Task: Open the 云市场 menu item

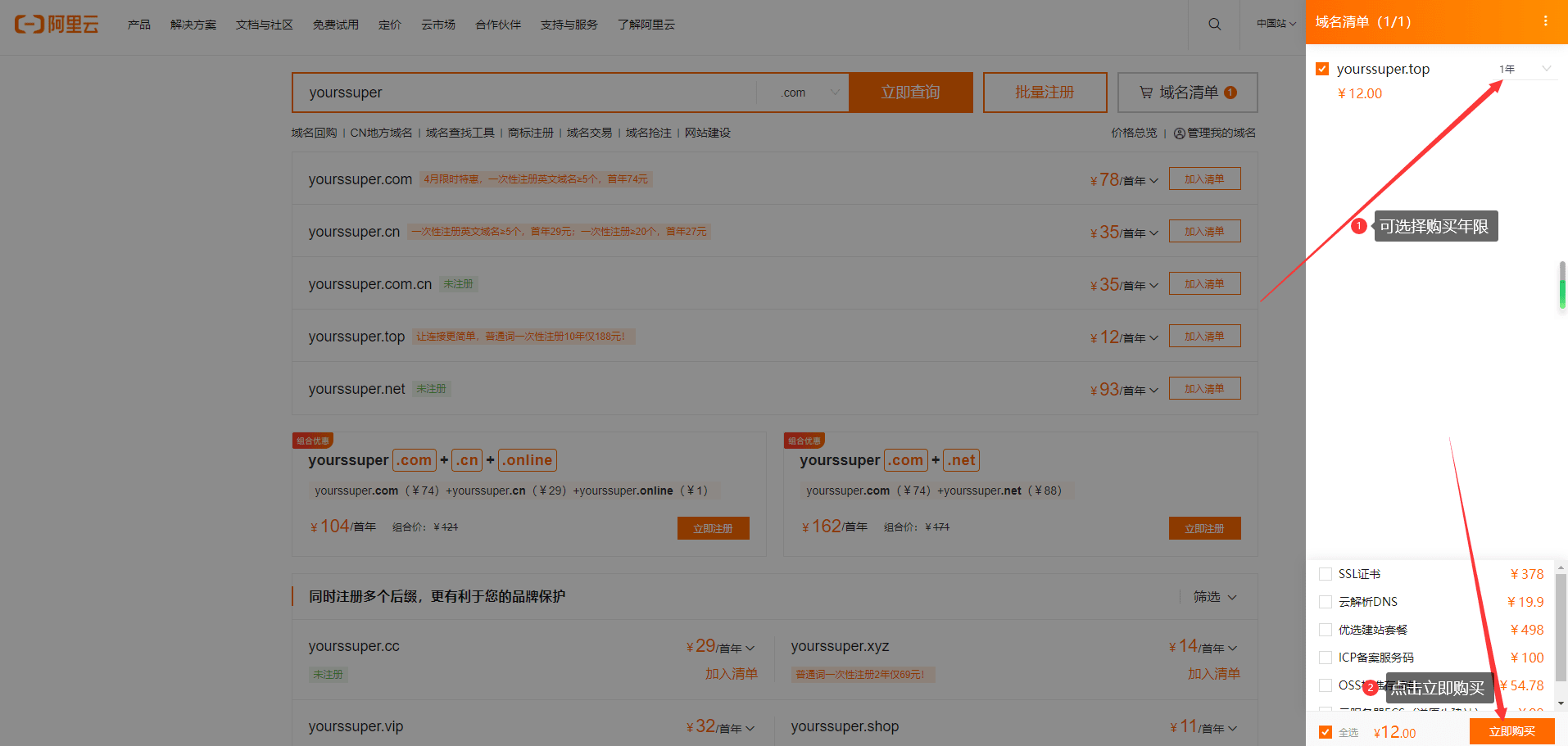Action: click(438, 25)
